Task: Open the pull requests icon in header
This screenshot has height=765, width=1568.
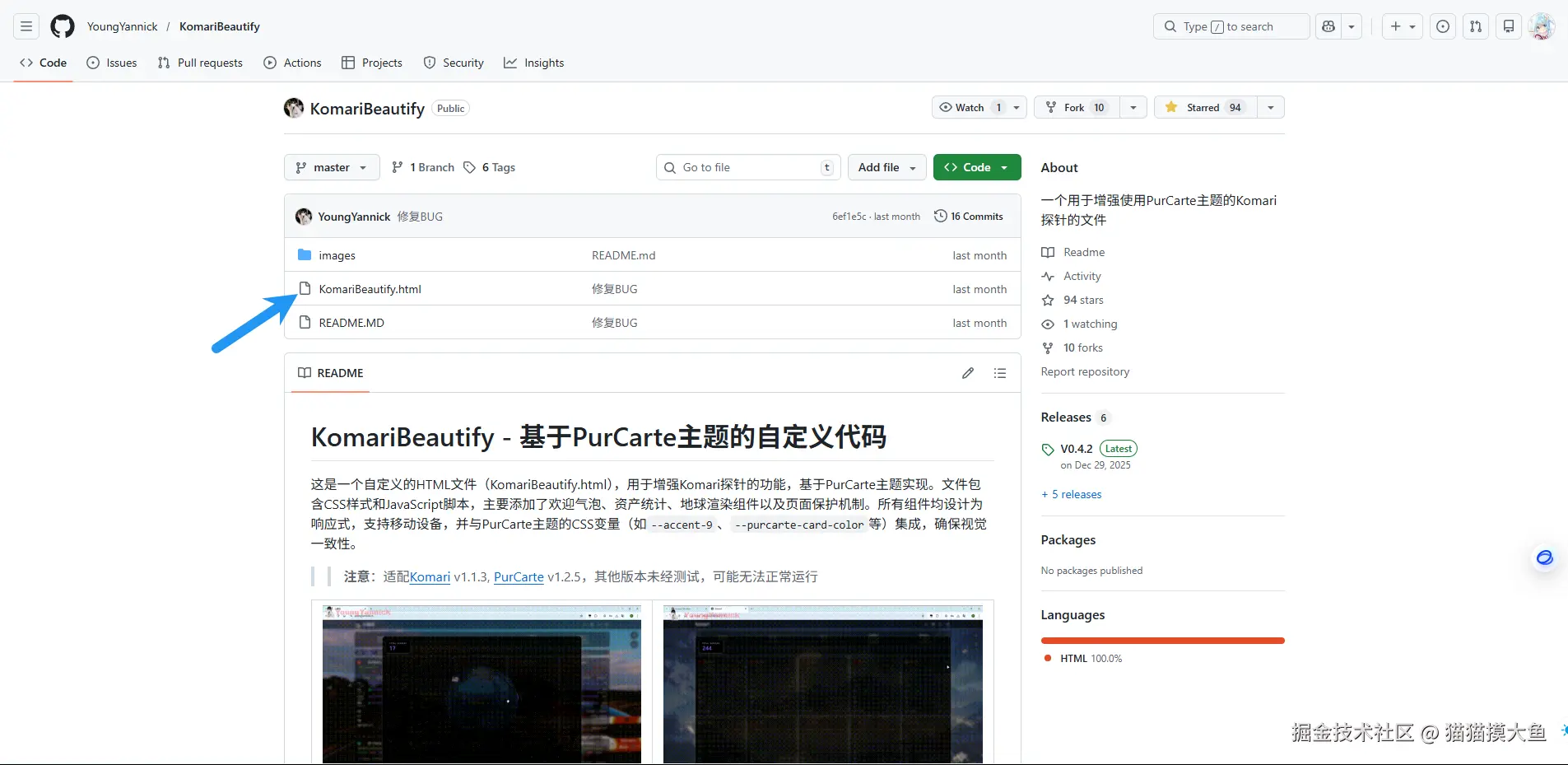Action: pos(1476,26)
